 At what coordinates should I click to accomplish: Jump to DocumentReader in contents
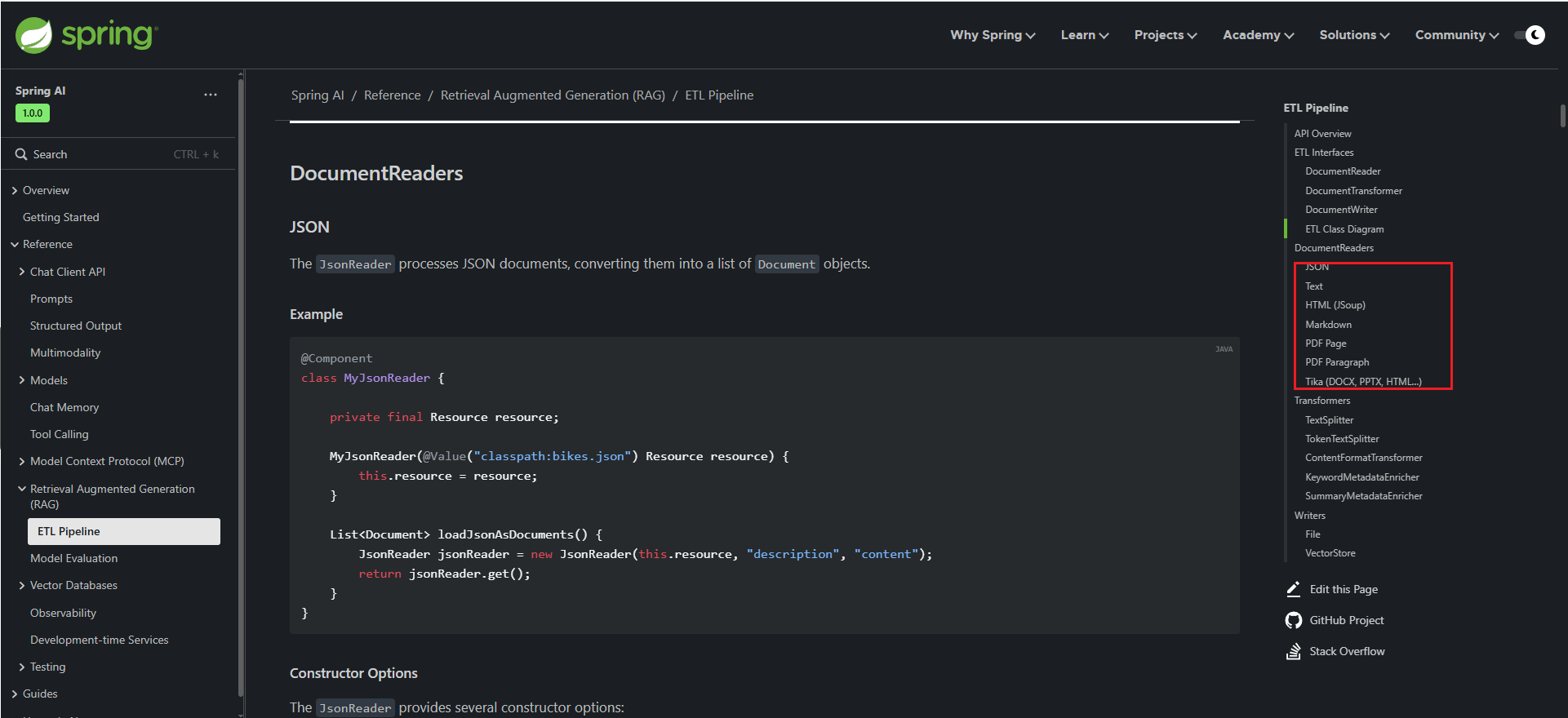[1343, 171]
